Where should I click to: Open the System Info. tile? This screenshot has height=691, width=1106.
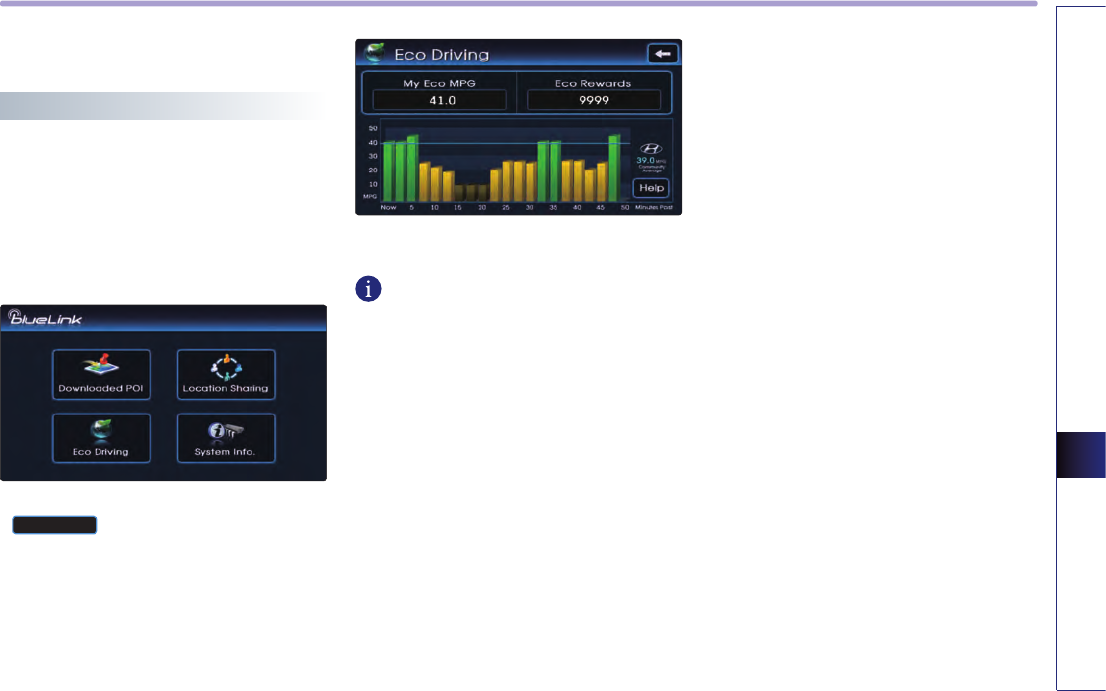click(x=226, y=438)
